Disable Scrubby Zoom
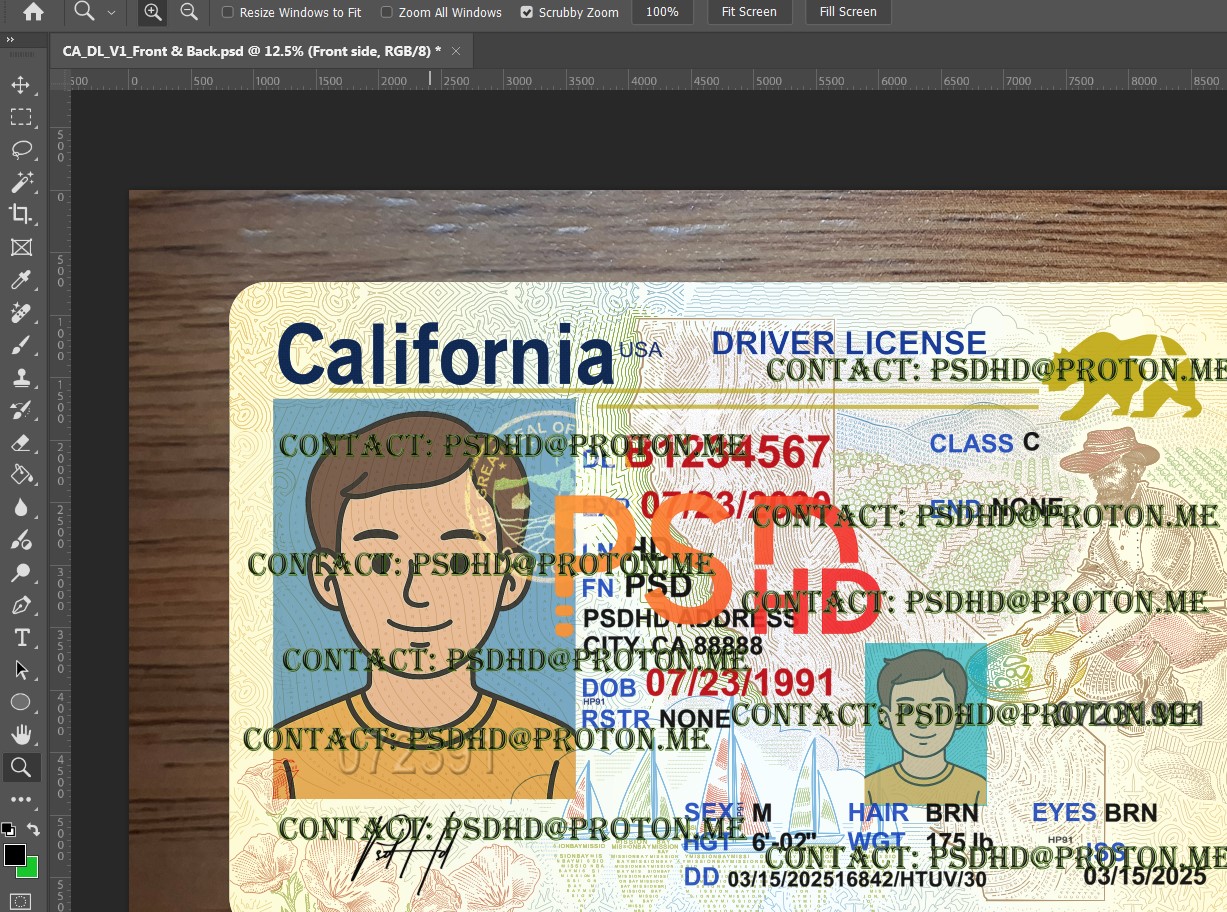The width and height of the screenshot is (1227, 912). click(527, 12)
